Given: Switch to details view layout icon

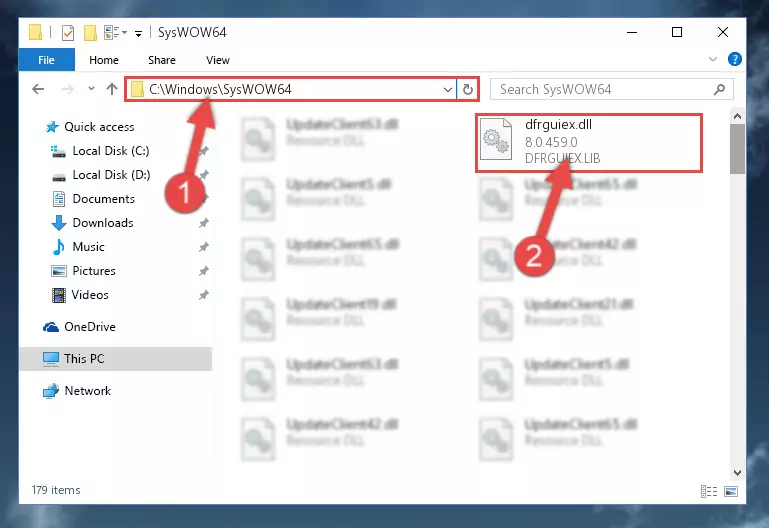Looking at the screenshot, I should coord(709,491).
